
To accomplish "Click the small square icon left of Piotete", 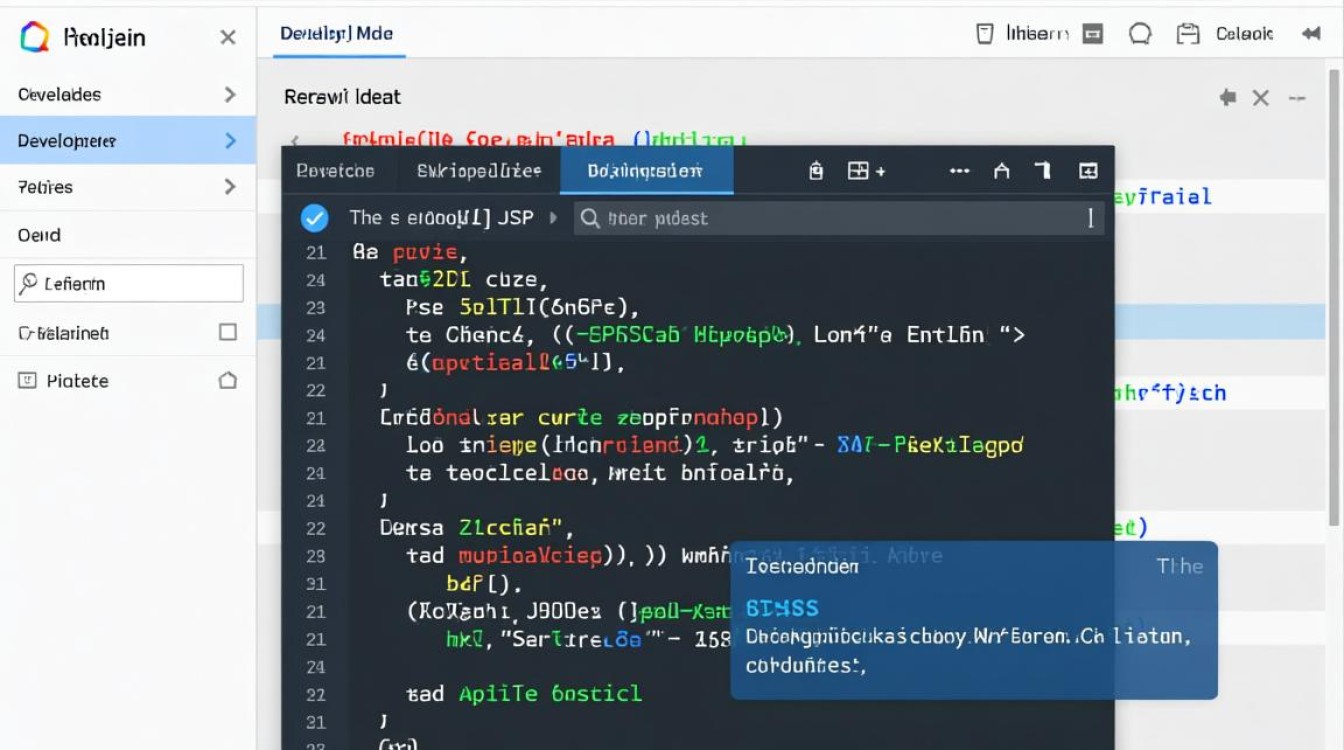I will (x=28, y=380).
